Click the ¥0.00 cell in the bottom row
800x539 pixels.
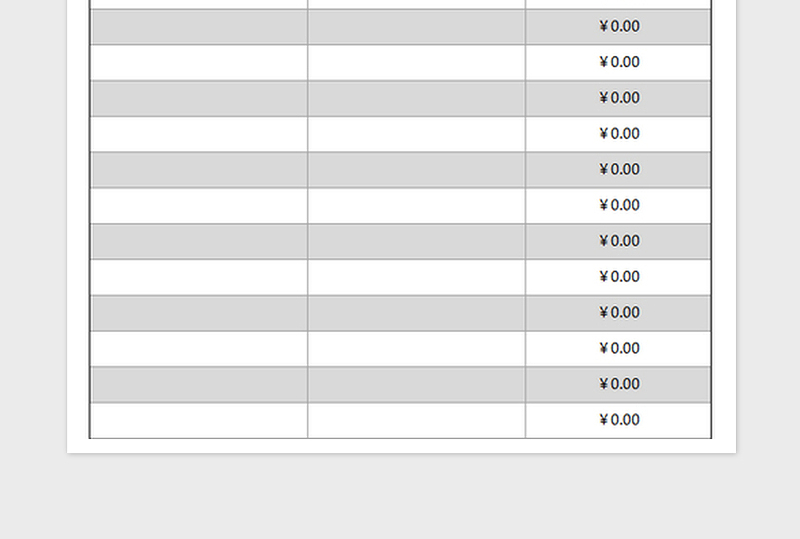618,420
